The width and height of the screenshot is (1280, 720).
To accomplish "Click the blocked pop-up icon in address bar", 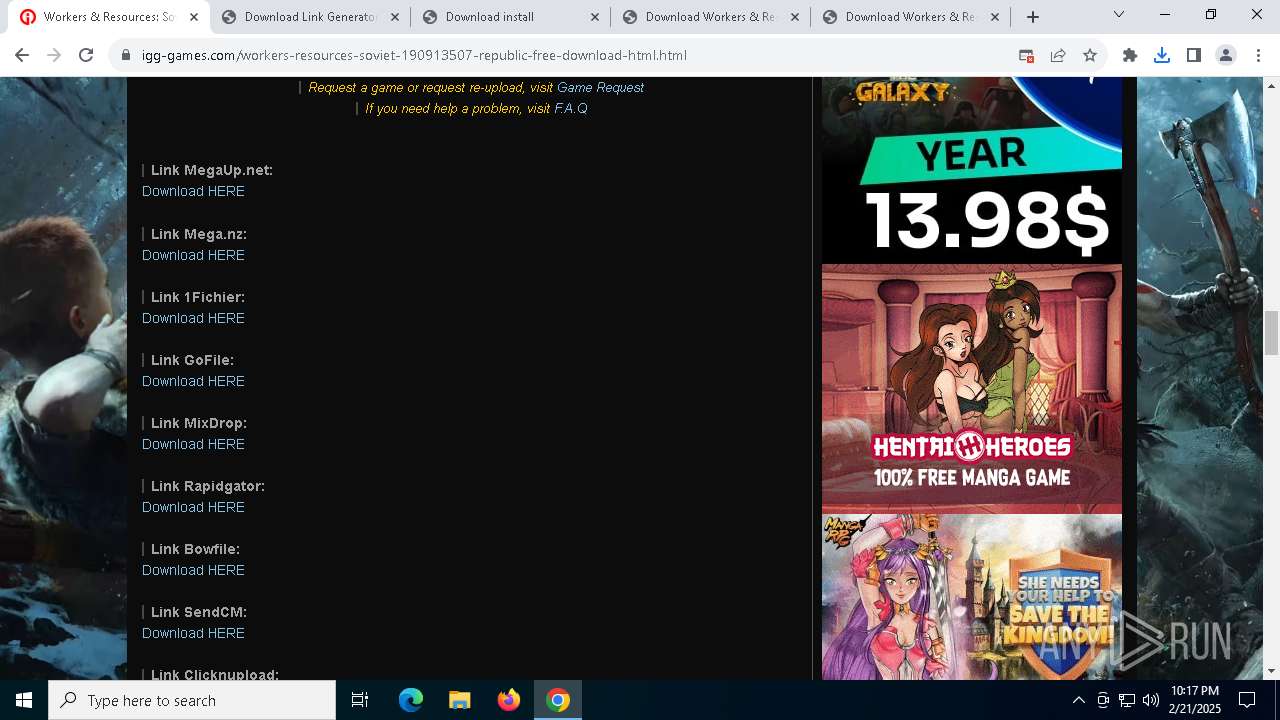I will pyautogui.click(x=1026, y=55).
